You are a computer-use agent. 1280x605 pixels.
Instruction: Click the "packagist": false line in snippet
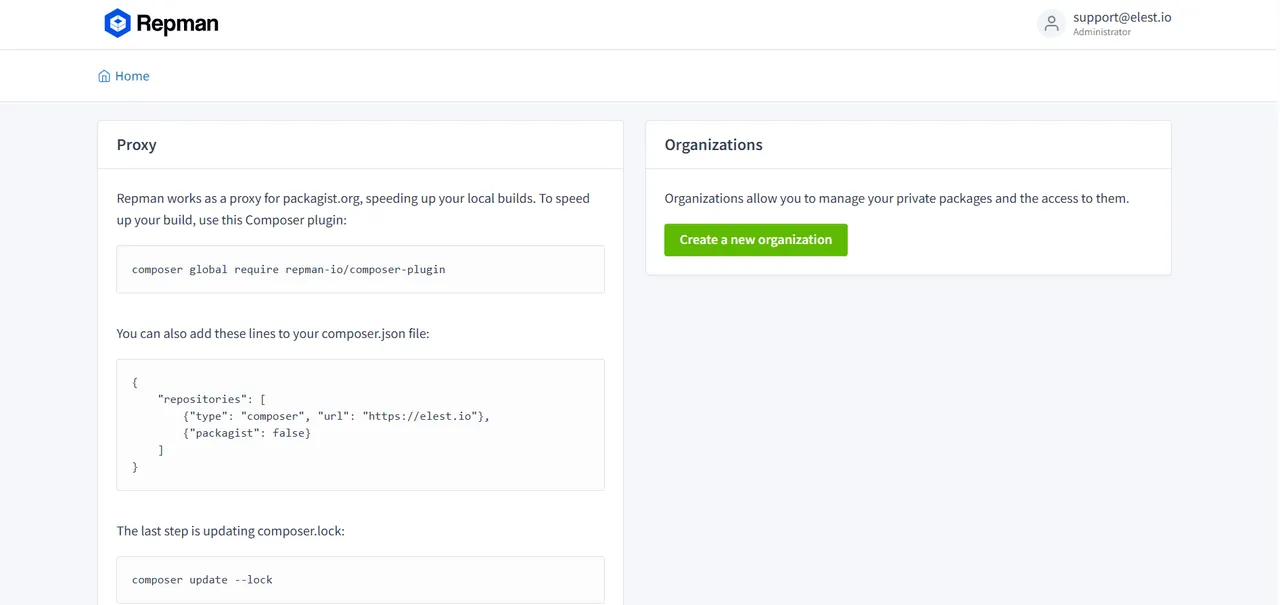pyautogui.click(x=247, y=433)
